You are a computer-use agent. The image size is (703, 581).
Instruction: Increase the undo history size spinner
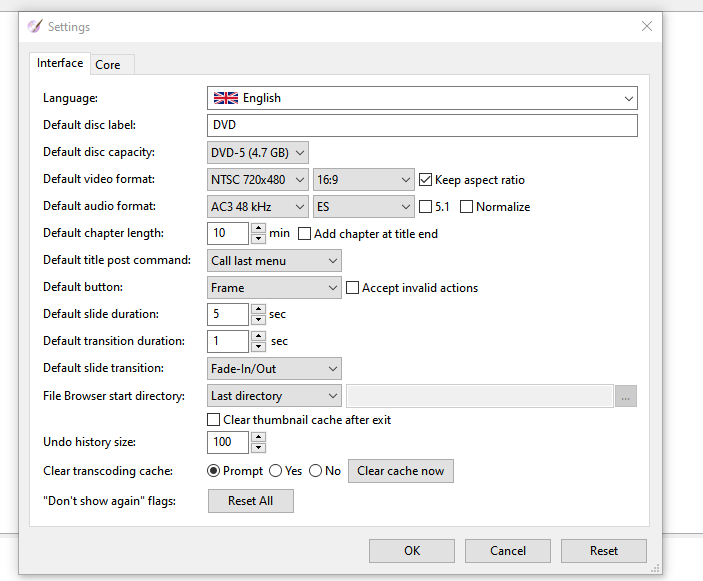tap(258, 436)
